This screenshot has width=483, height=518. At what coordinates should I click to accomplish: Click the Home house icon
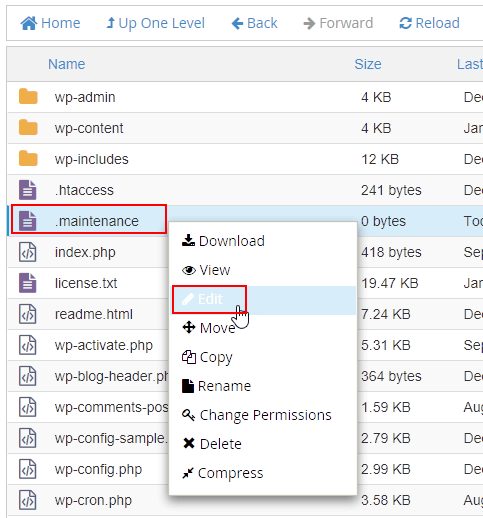29,23
